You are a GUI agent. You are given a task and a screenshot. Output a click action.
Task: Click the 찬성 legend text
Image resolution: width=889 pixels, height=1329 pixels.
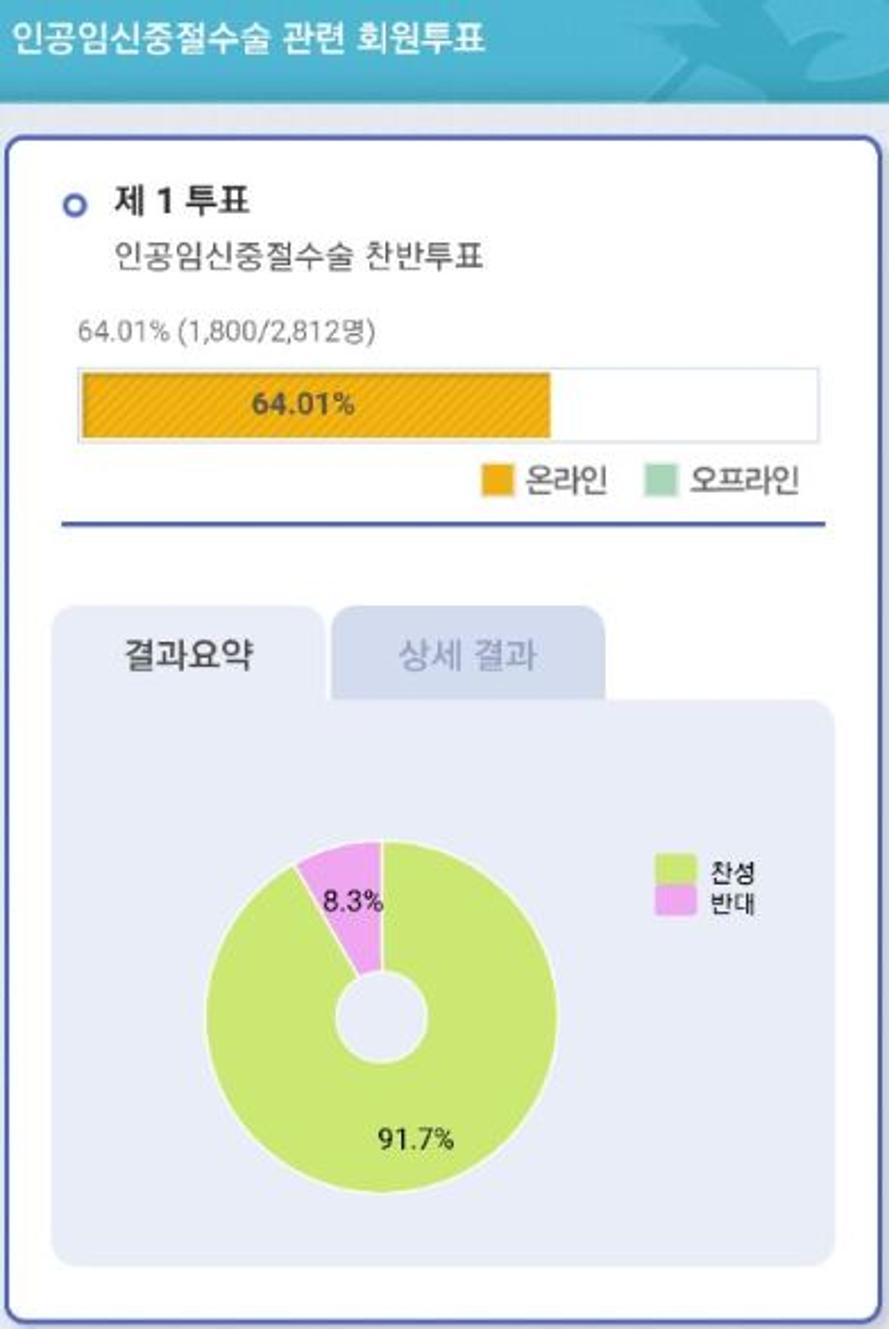[732, 871]
